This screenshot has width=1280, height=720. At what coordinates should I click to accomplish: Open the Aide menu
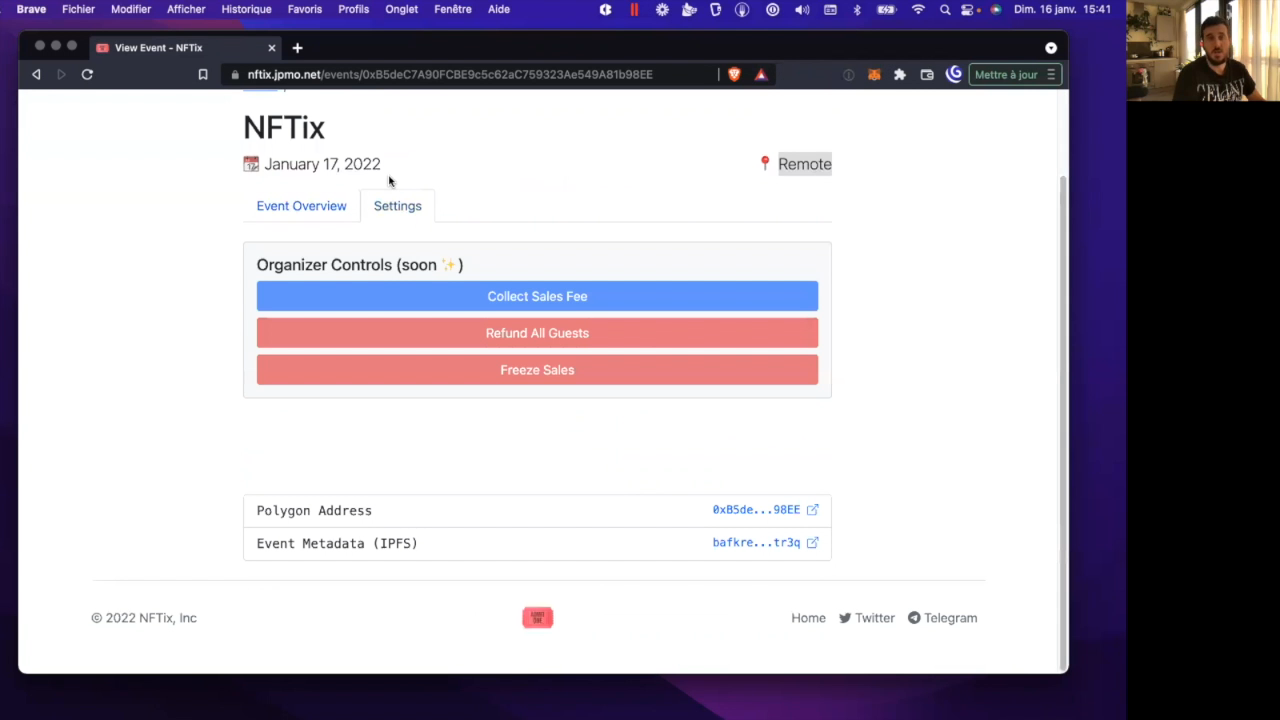click(499, 9)
